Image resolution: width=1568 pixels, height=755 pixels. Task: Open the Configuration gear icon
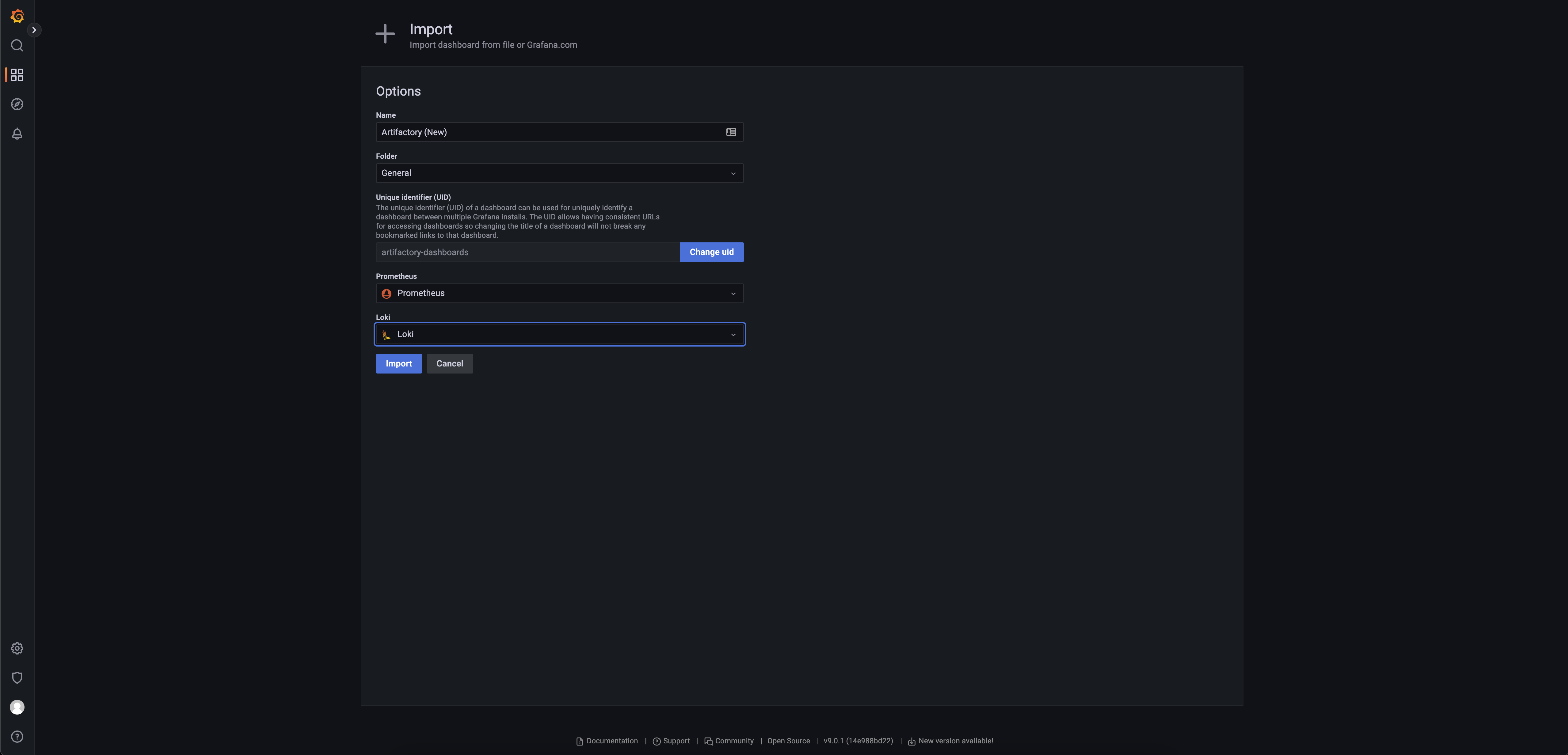(17, 649)
